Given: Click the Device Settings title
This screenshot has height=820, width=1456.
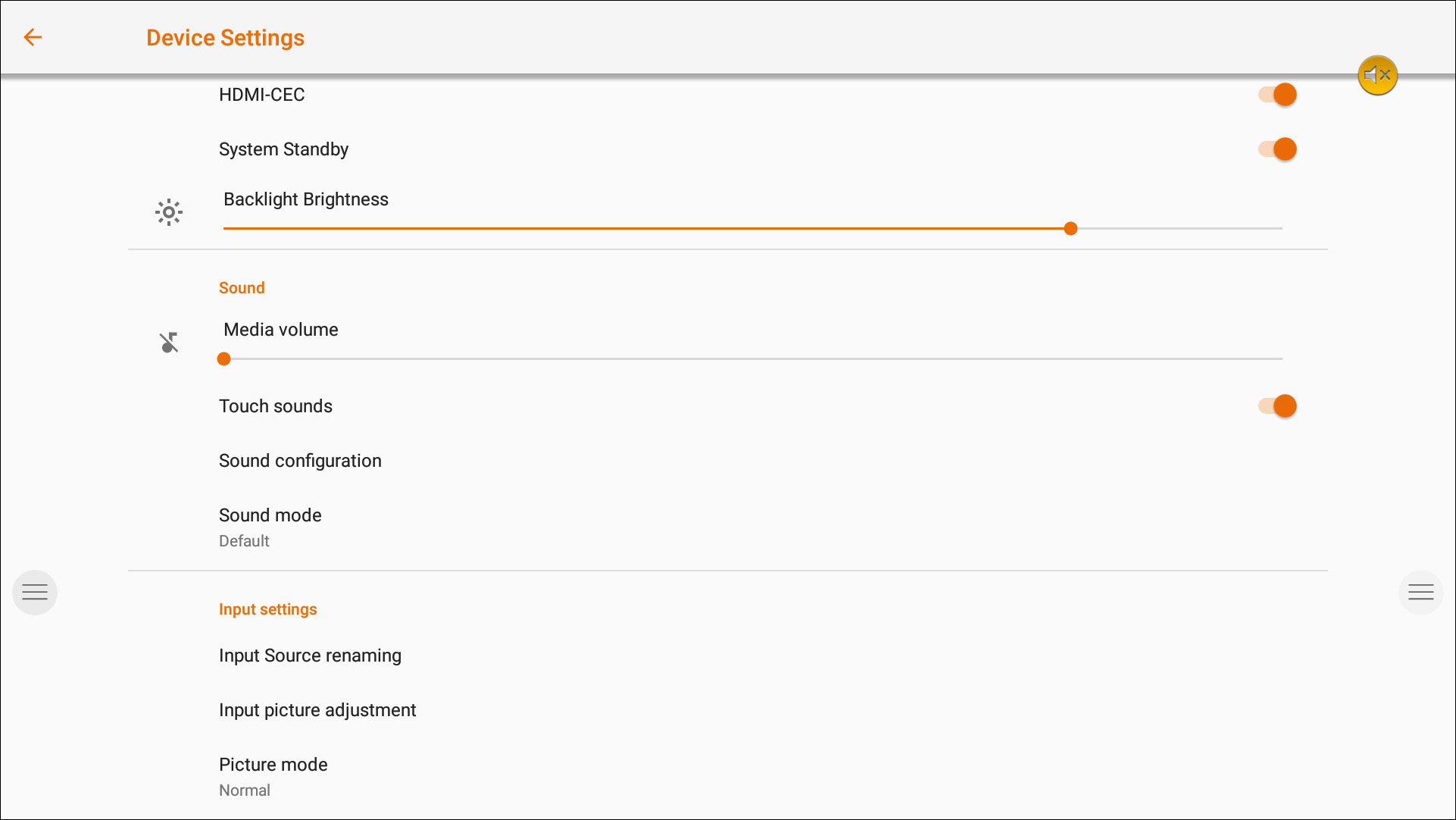Looking at the screenshot, I should point(225,38).
